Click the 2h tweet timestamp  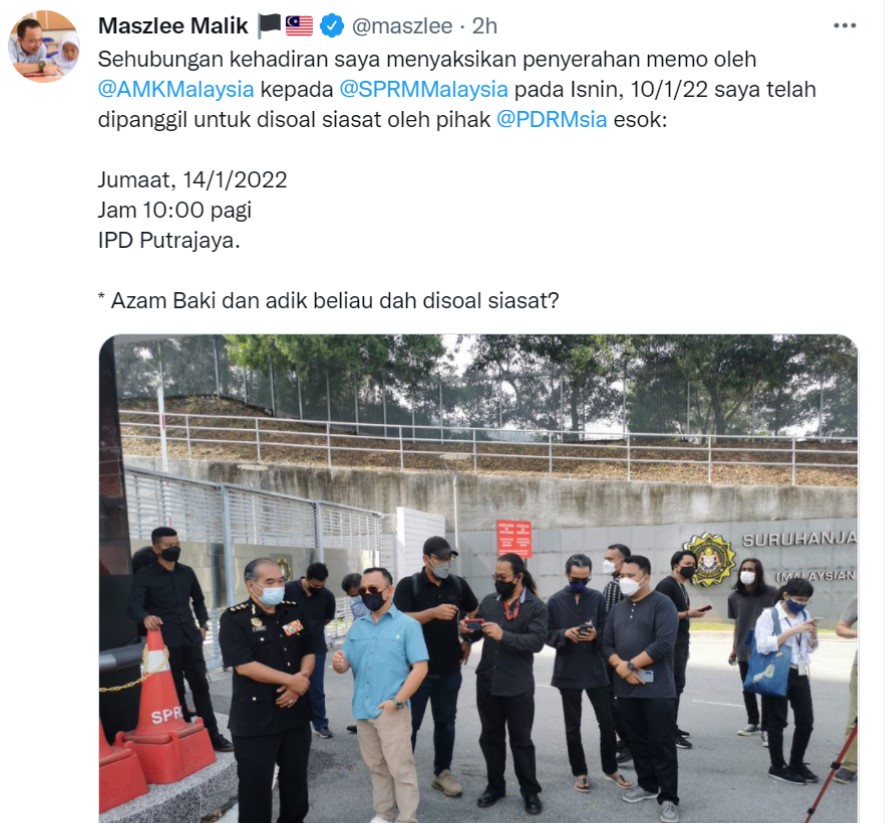(485, 26)
